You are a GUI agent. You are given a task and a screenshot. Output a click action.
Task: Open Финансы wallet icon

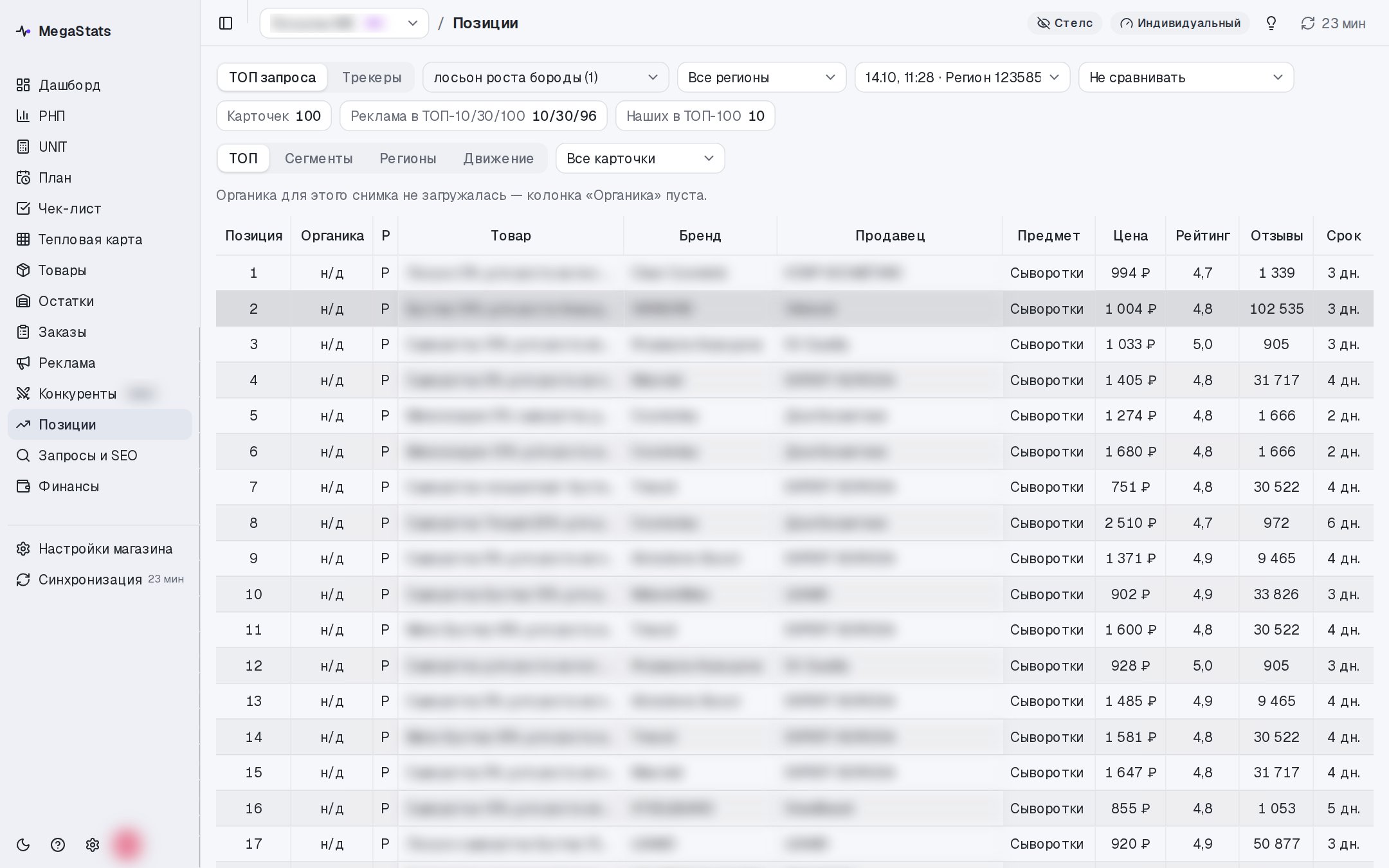click(23, 486)
